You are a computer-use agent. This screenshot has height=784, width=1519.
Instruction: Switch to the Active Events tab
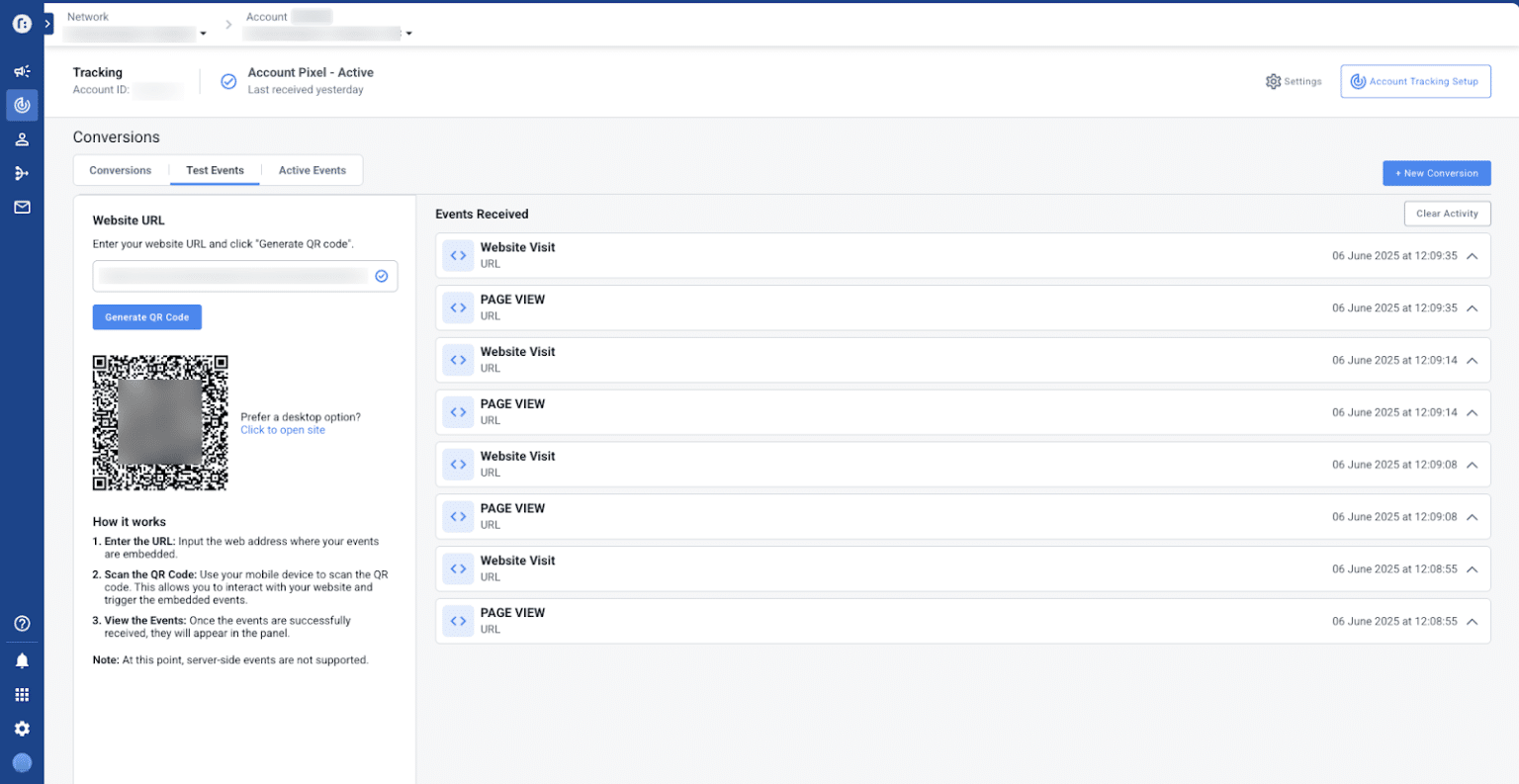click(x=312, y=170)
